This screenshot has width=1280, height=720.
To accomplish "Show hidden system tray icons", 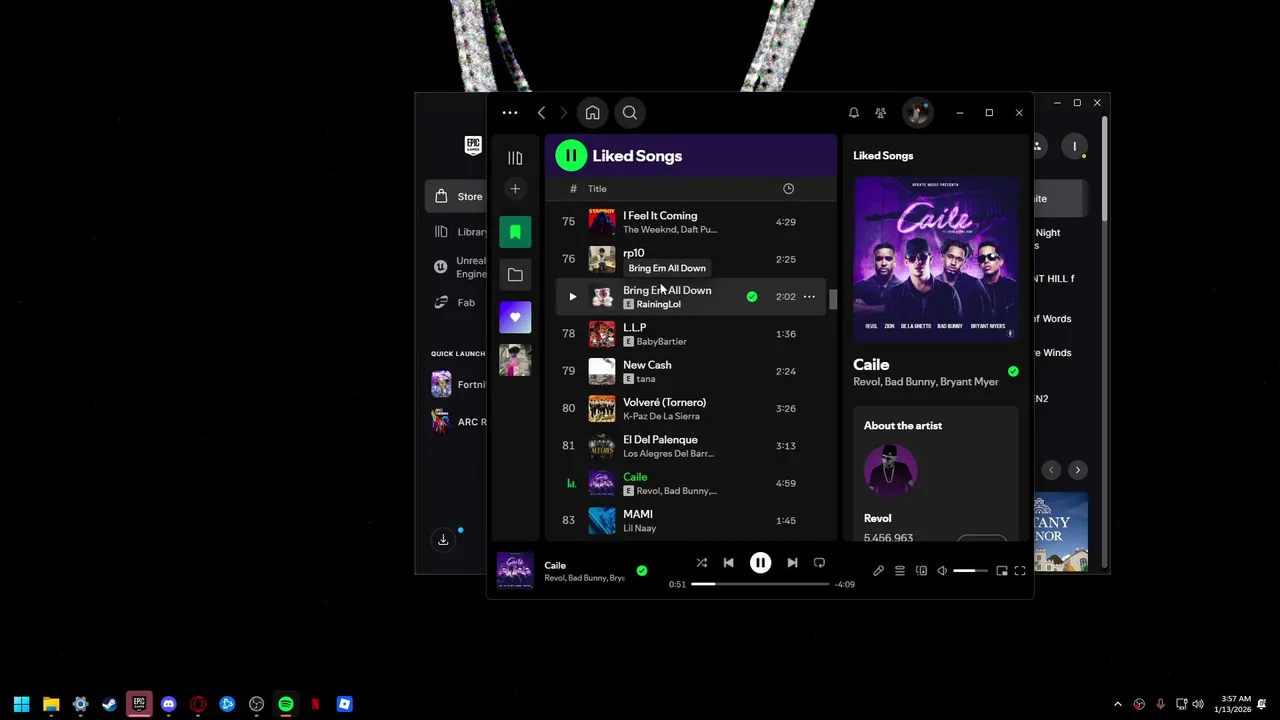I will [1118, 704].
